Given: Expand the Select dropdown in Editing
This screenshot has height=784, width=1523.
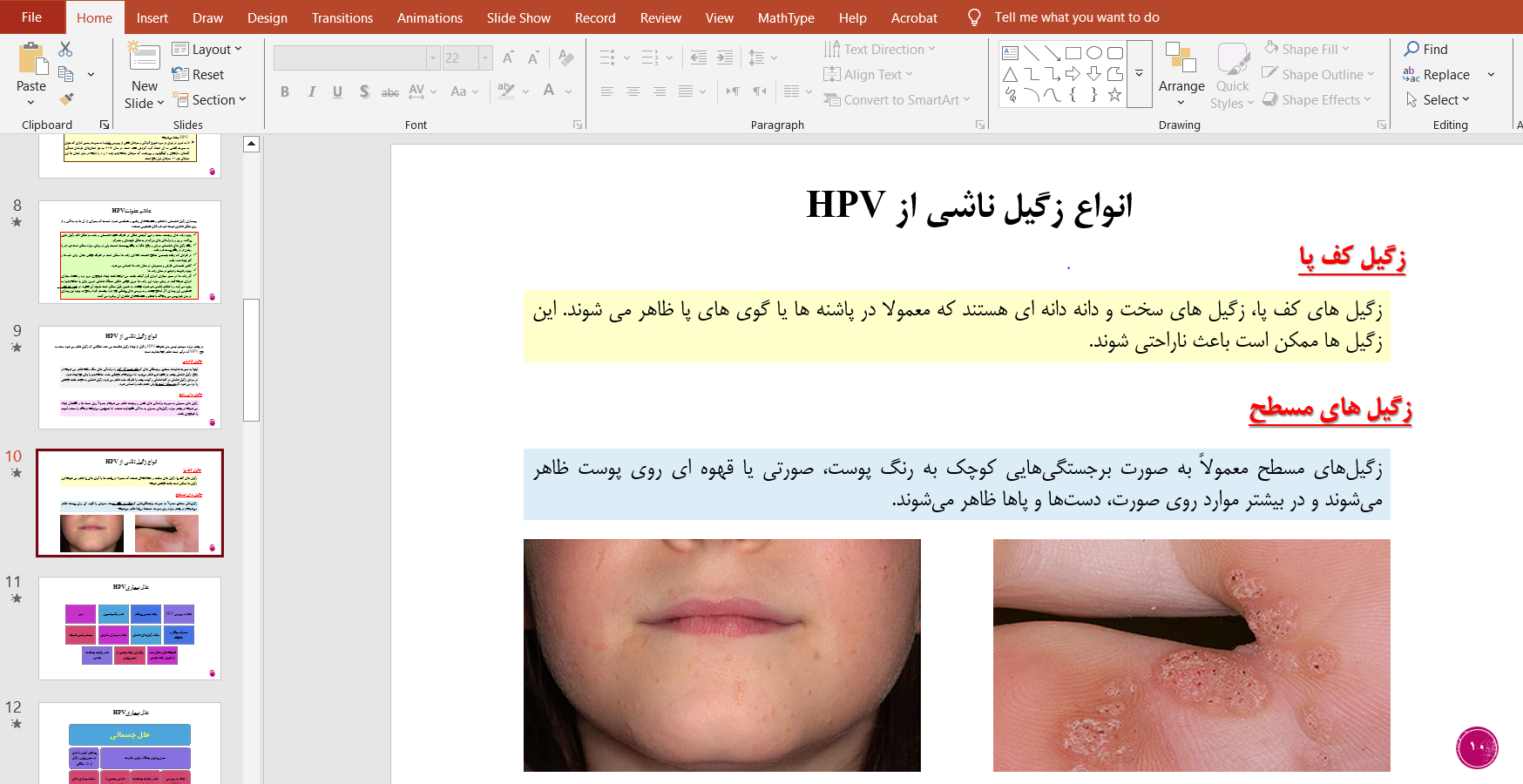Looking at the screenshot, I should point(1438,100).
